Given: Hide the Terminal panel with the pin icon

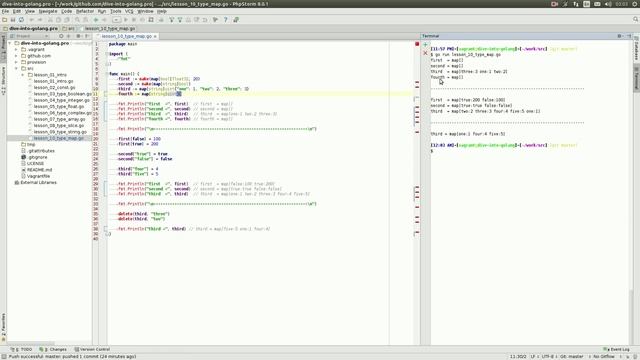Looking at the screenshot, I should (629, 36).
